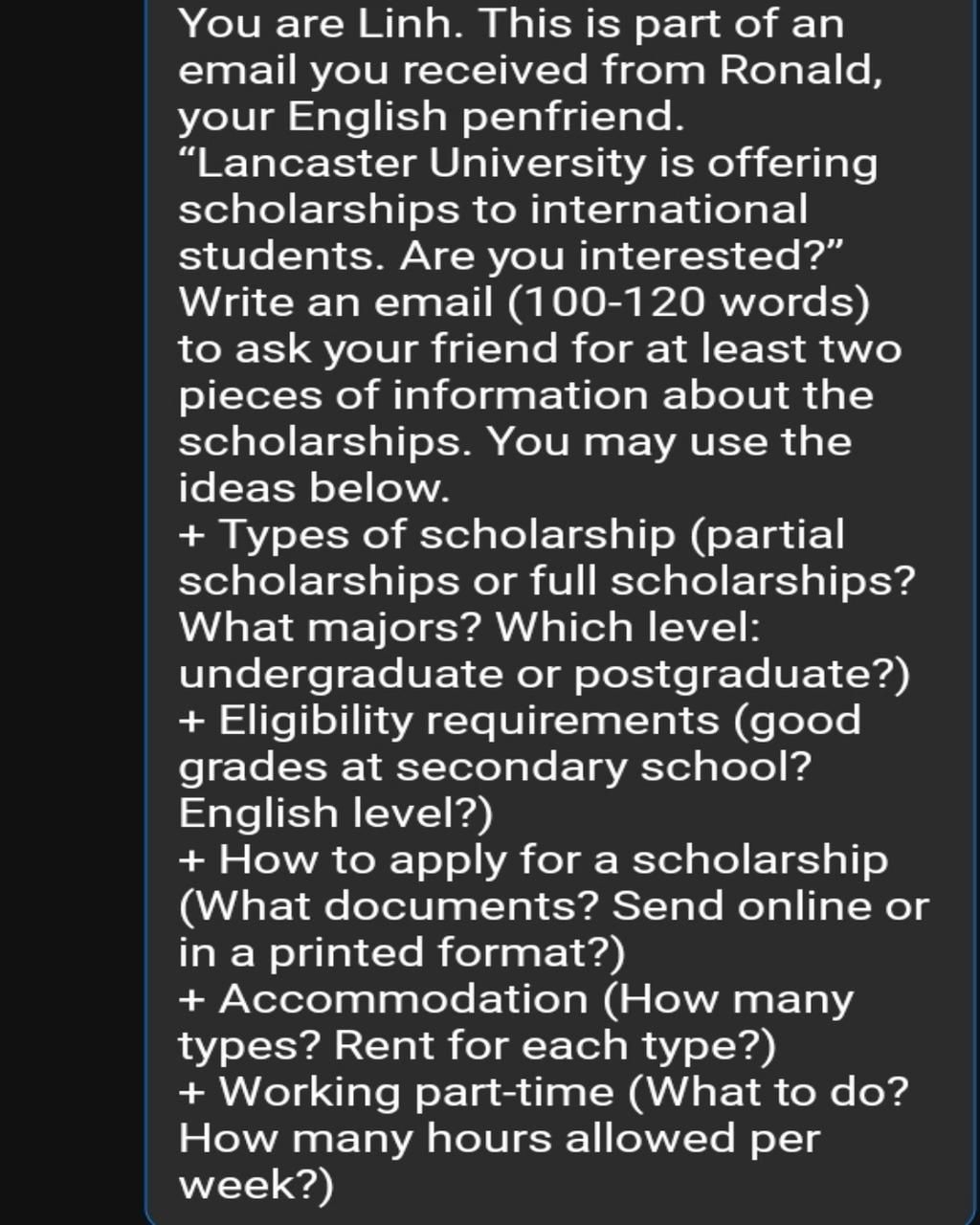
Task: Click the "+ Accommodation (How many" bullet
Action: click(516, 999)
